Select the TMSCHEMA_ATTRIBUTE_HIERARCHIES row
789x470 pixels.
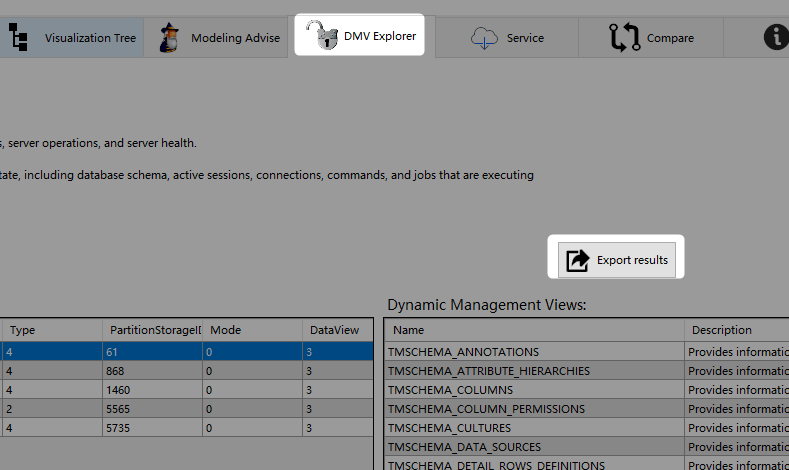(x=488, y=371)
